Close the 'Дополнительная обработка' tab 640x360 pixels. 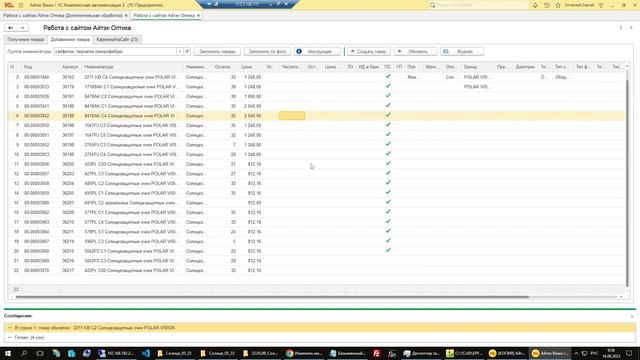[126, 16]
